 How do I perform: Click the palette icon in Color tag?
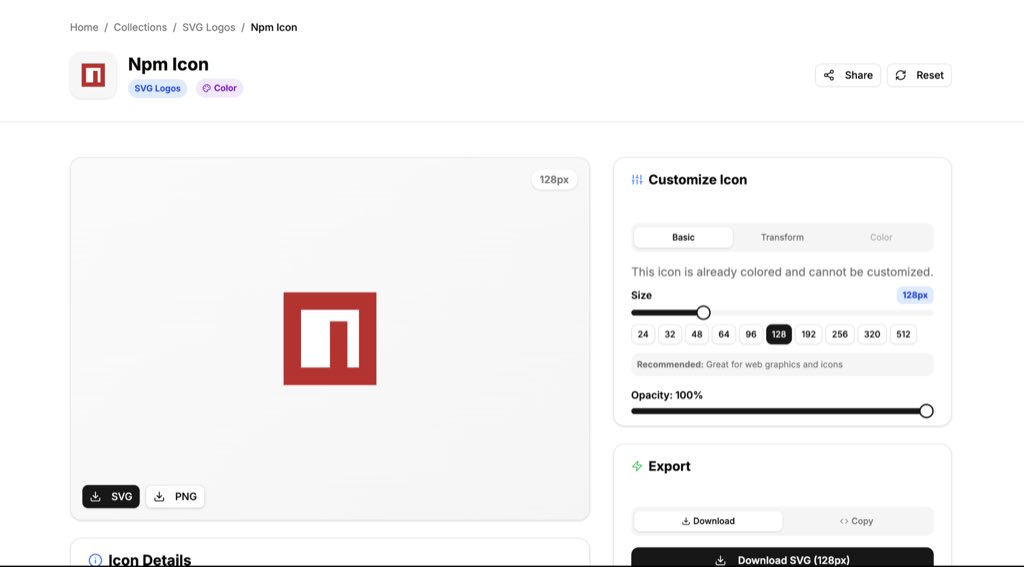[206, 88]
